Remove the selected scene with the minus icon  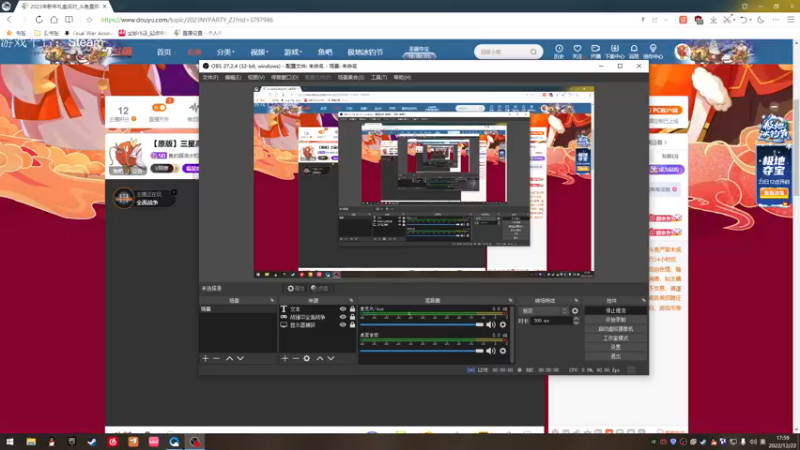(x=216, y=359)
